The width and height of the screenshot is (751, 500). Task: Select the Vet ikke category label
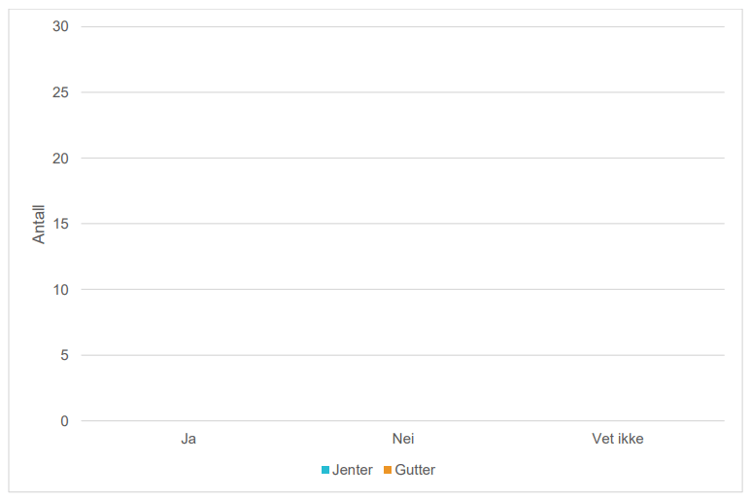pos(617,439)
